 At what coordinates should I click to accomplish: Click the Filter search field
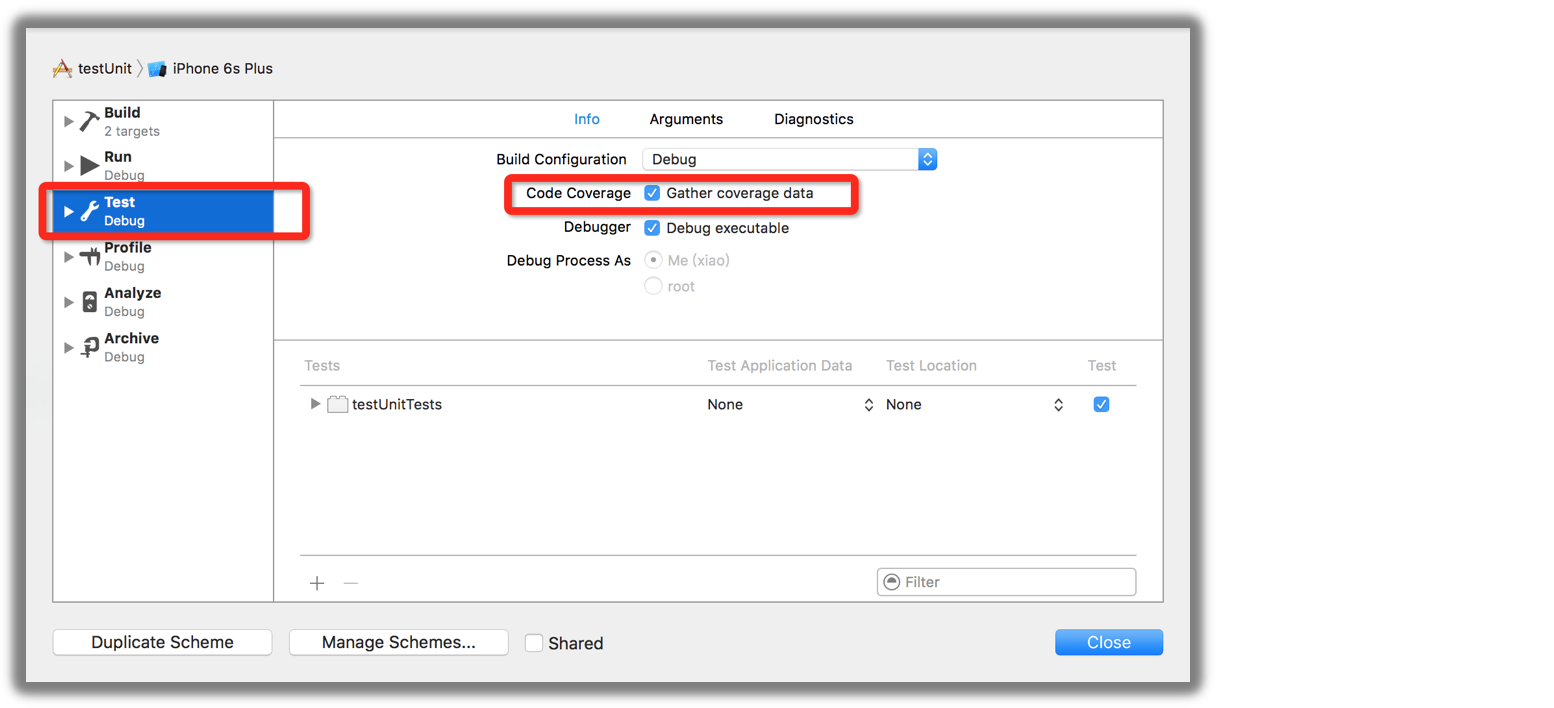[1010, 582]
